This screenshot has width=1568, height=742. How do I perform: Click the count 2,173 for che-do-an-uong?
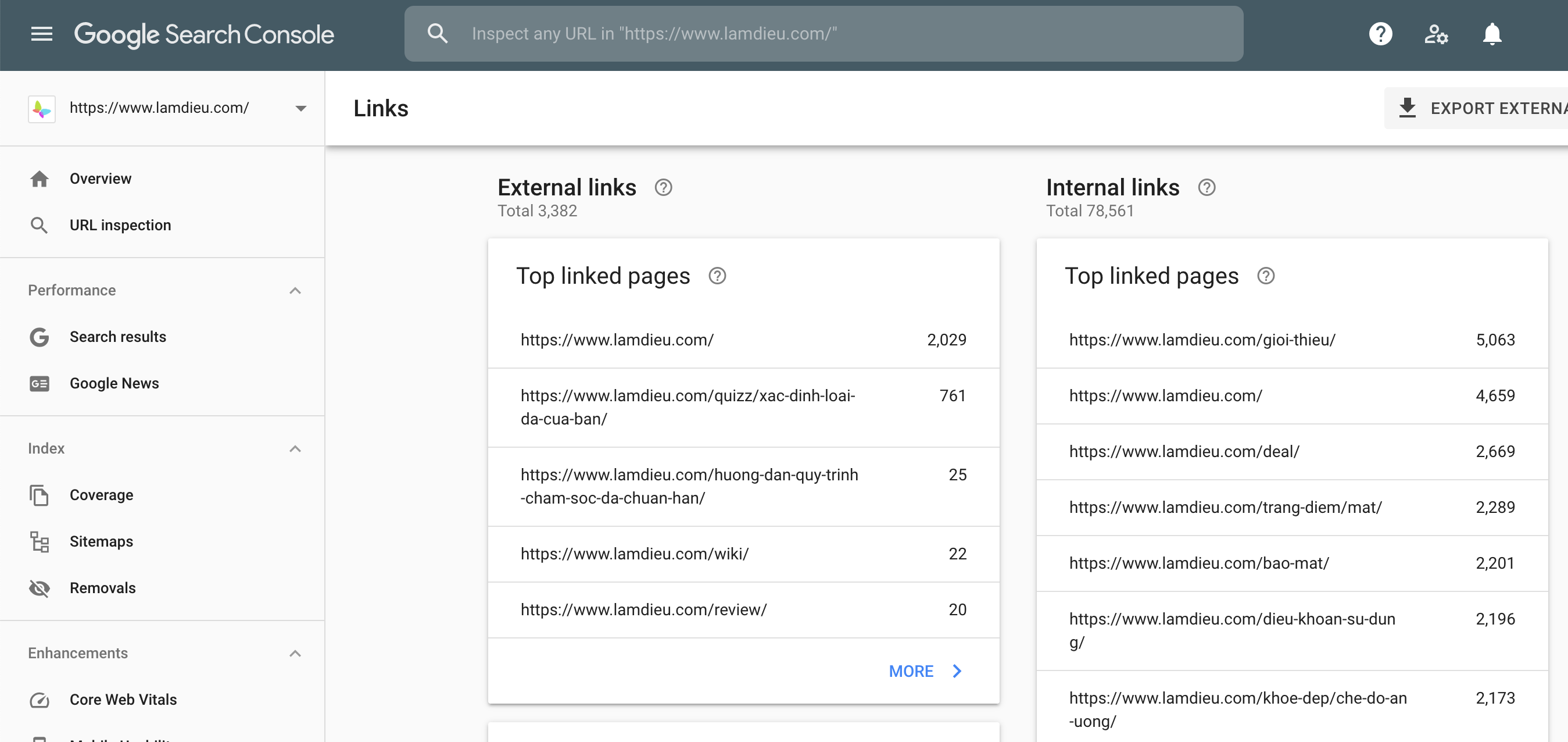point(1495,698)
